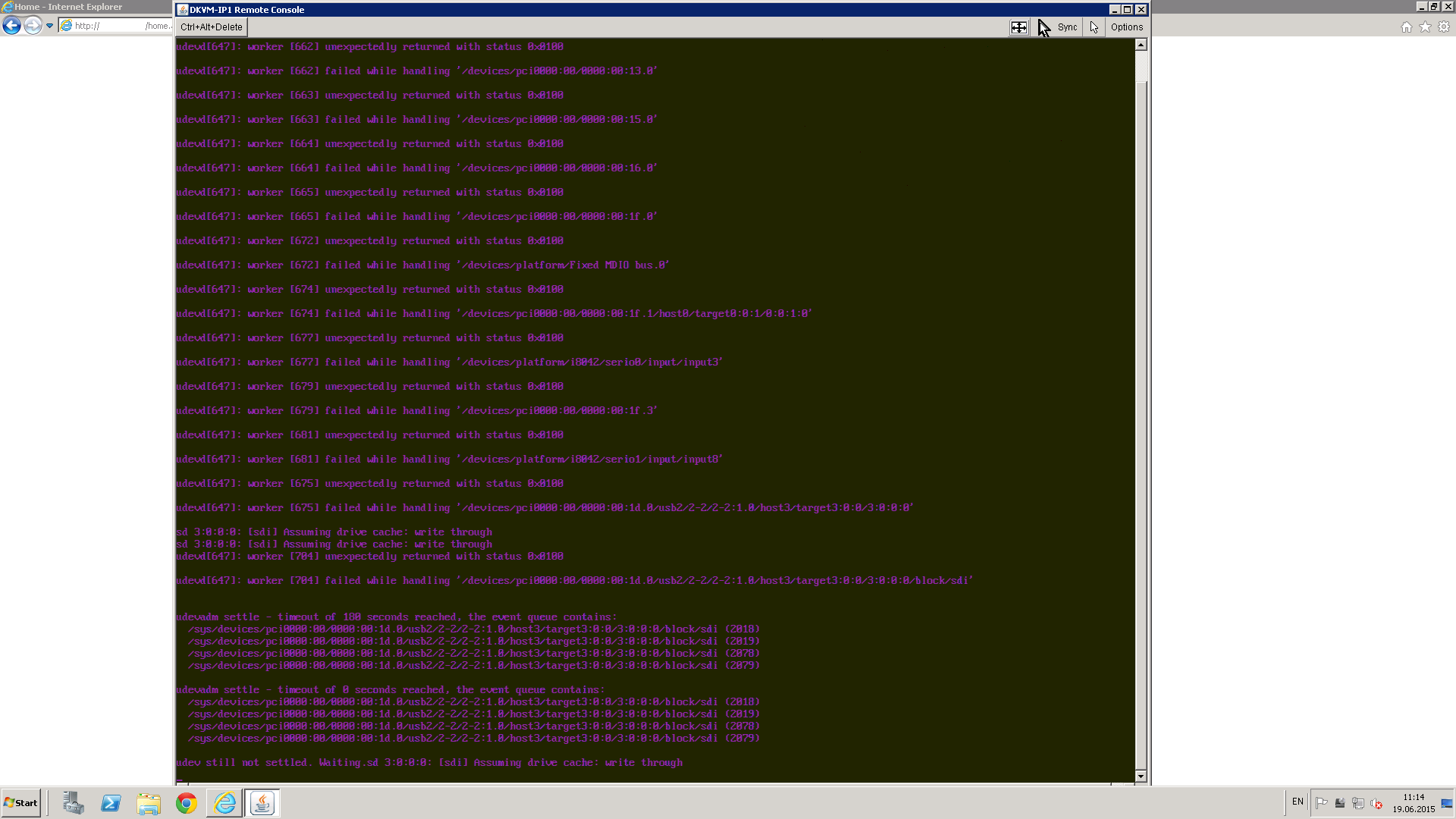The image size is (1456, 819).
Task: Open the IE Tools gear menu
Action: coord(1444,27)
